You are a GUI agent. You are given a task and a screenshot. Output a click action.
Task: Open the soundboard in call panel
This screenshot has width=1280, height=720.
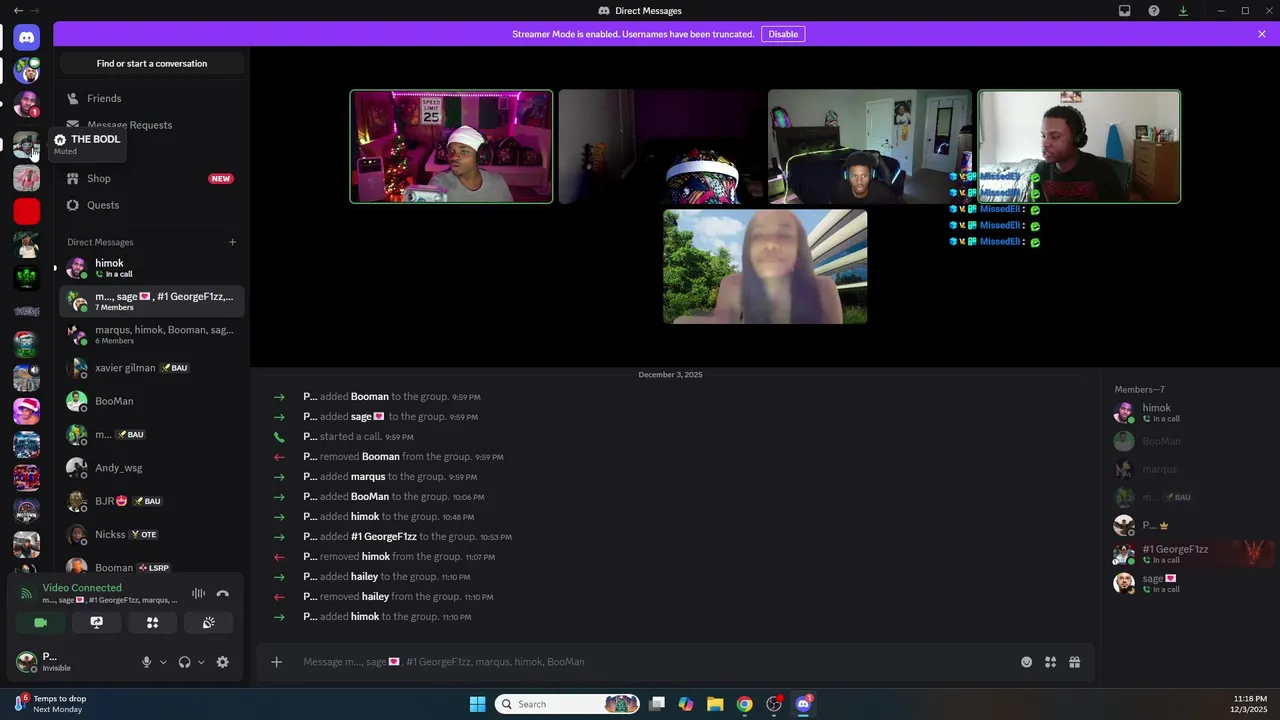208,622
